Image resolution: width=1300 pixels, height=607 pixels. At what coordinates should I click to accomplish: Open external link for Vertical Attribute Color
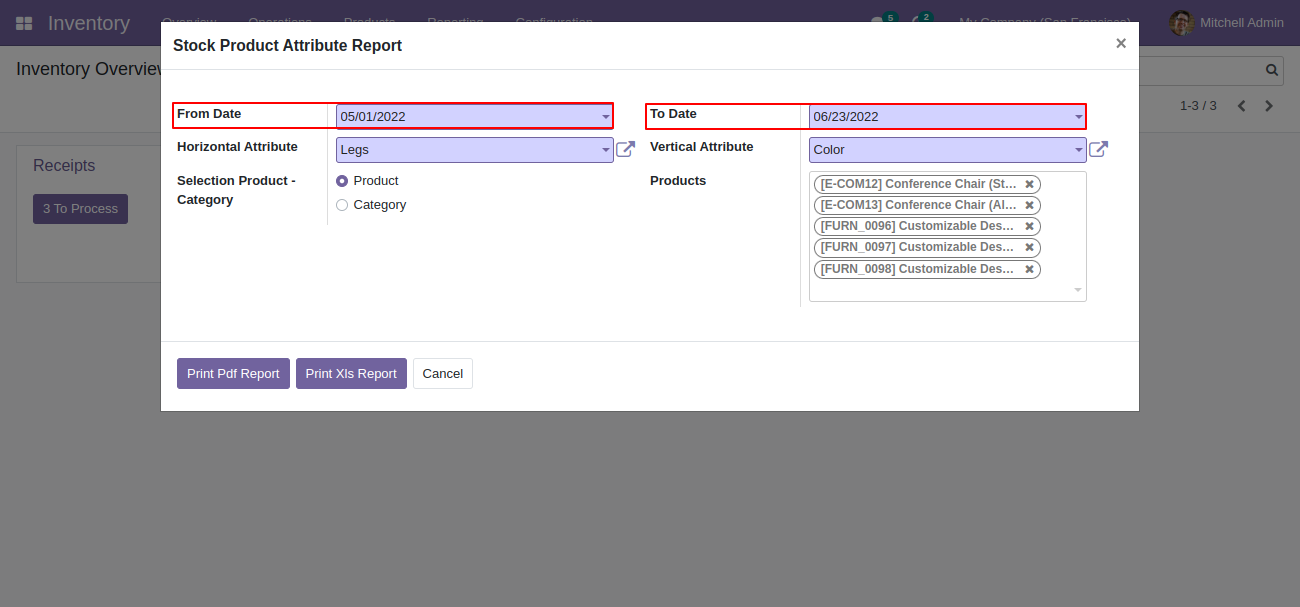(x=1098, y=150)
